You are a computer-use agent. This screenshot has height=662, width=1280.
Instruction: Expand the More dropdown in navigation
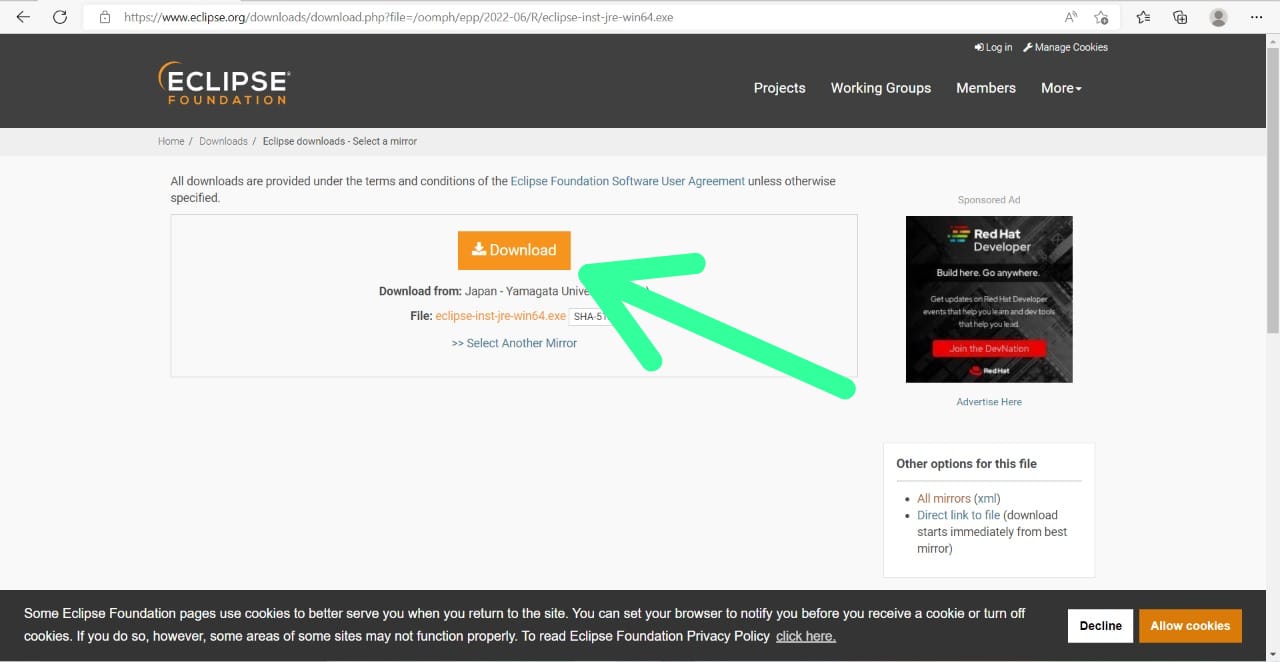1061,88
